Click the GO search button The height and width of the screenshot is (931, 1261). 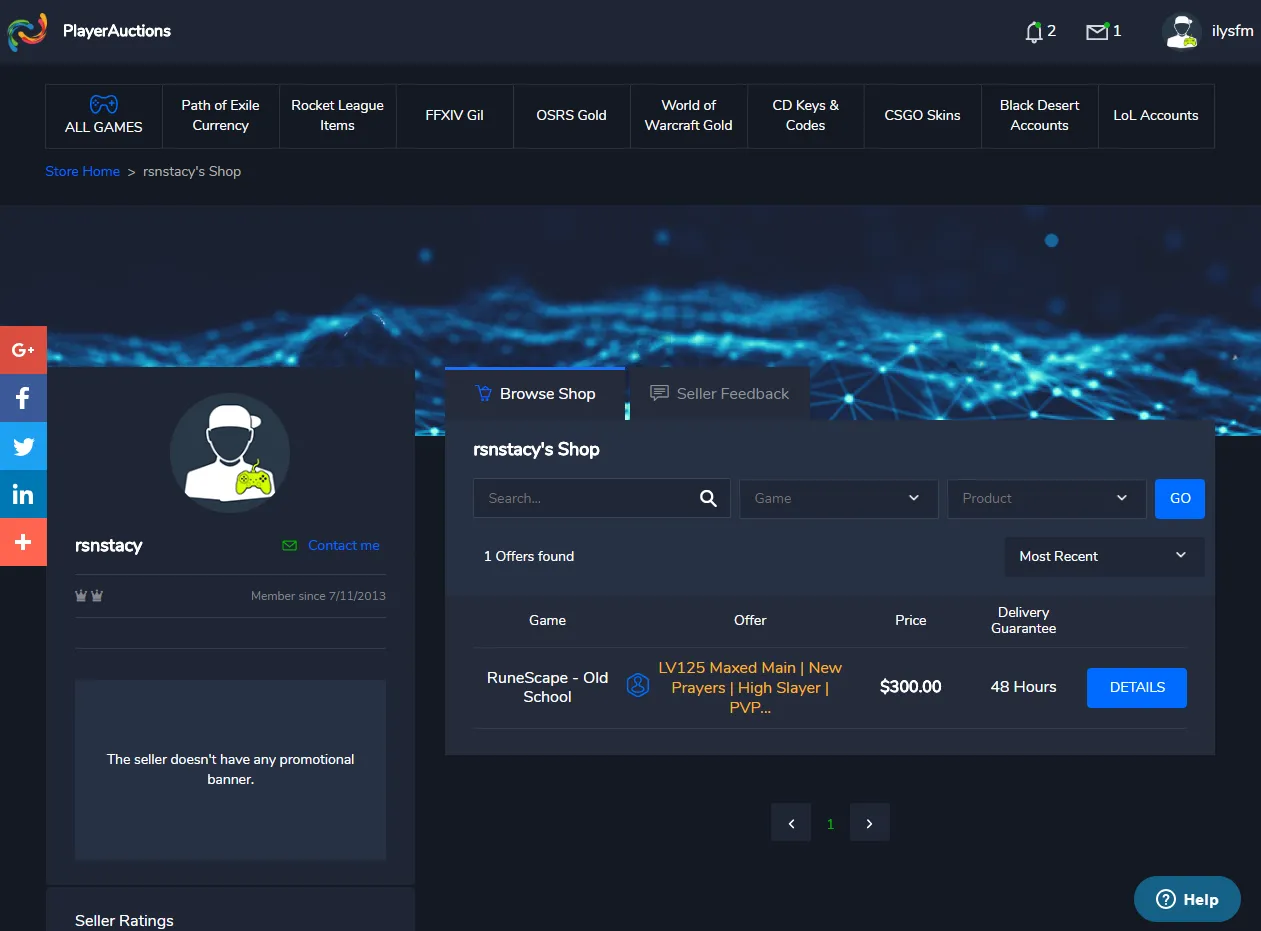1180,498
